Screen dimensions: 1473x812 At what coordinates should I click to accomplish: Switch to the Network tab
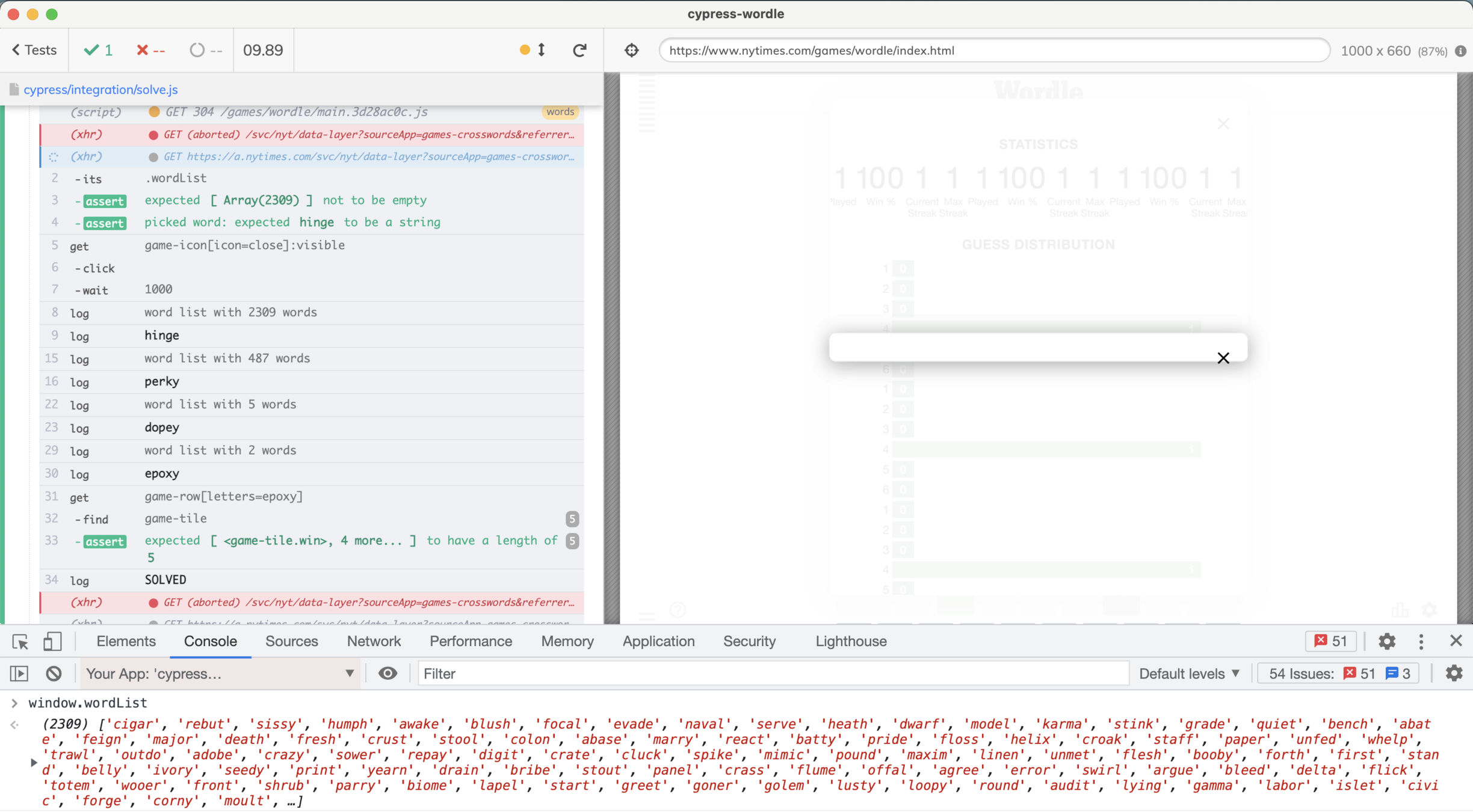click(374, 642)
